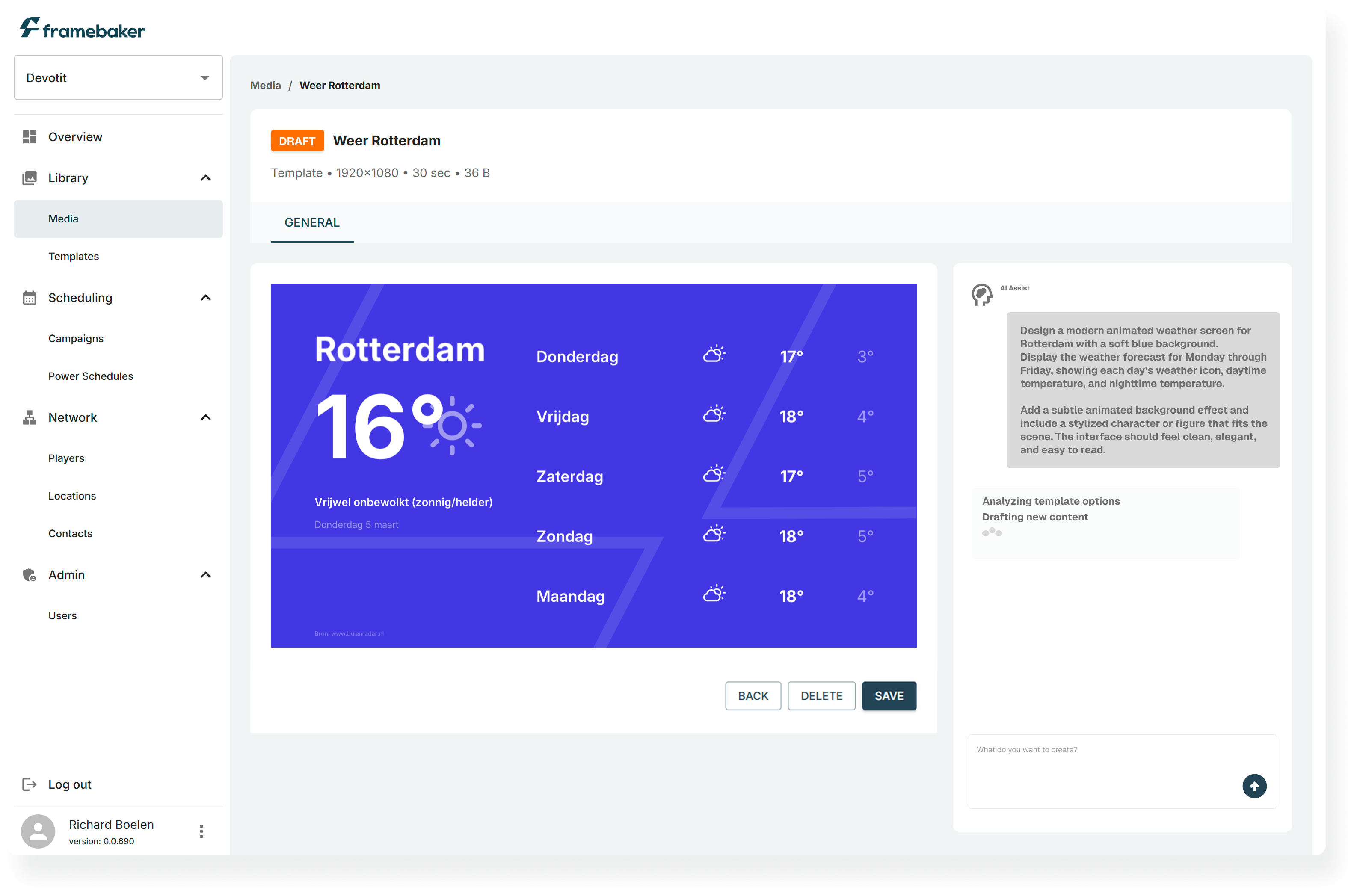Open Templates in the sidebar
This screenshot has height=896, width=1357.
pyautogui.click(x=74, y=257)
